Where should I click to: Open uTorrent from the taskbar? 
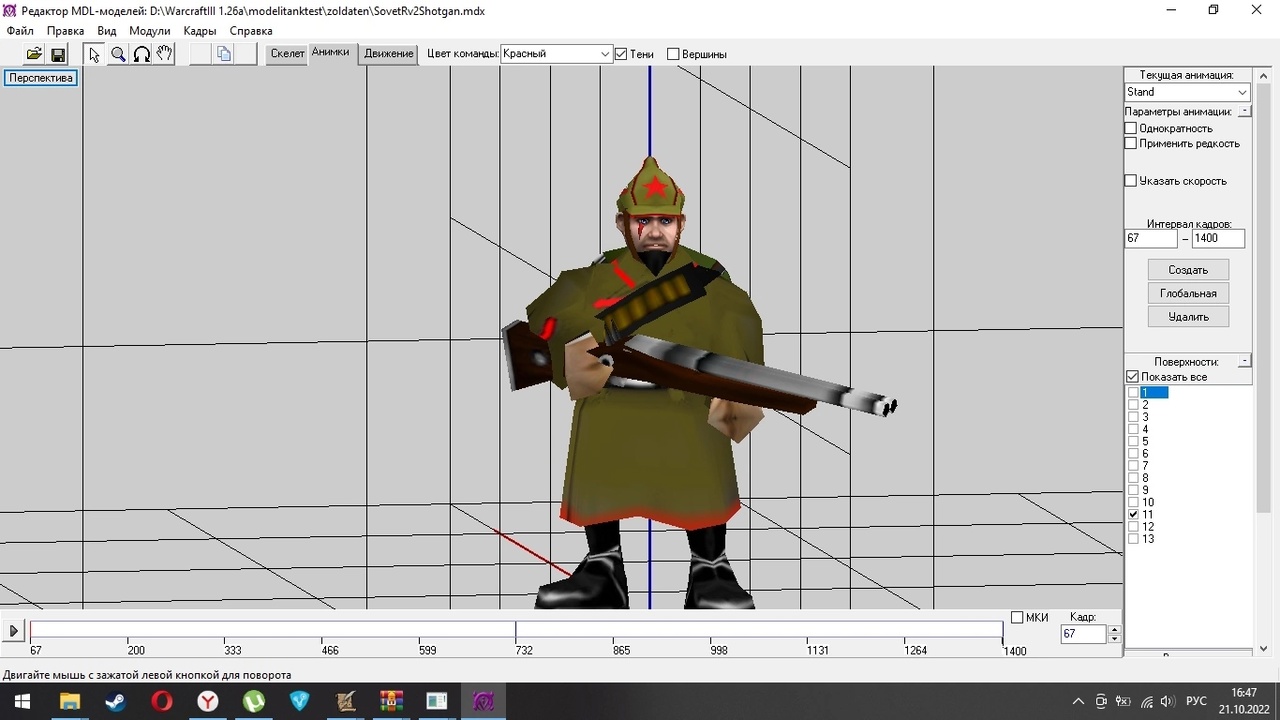(x=254, y=701)
